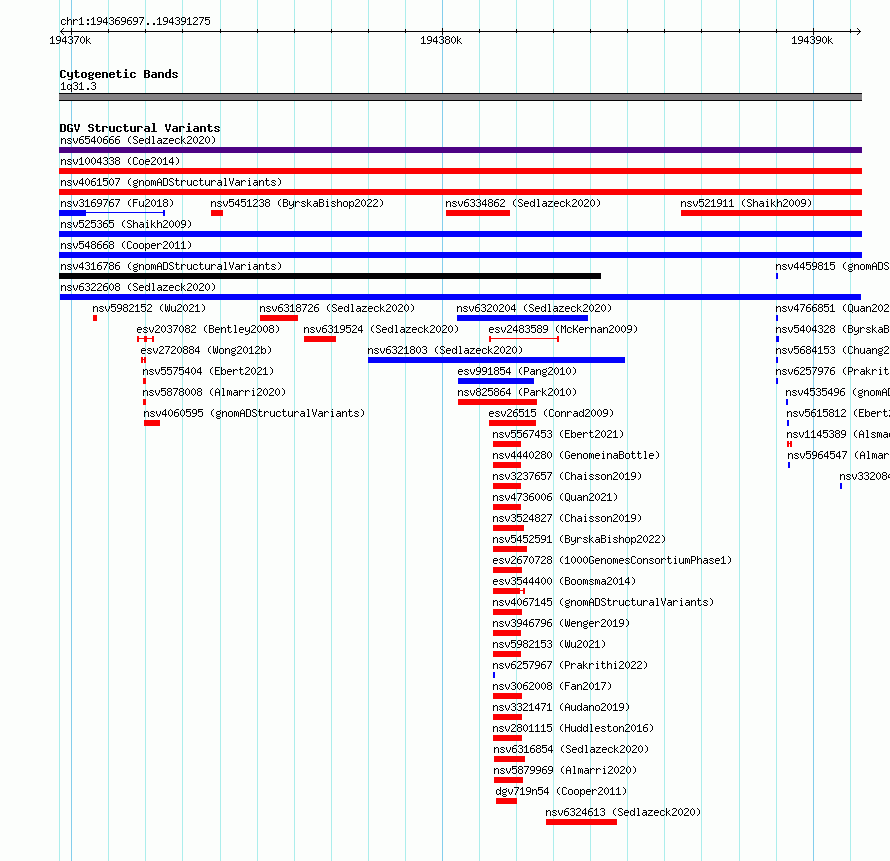Screen dimensions: 890x861
Task: Open nsv6322608 (Sedlazeck2020) label
Action: click(x=138, y=287)
